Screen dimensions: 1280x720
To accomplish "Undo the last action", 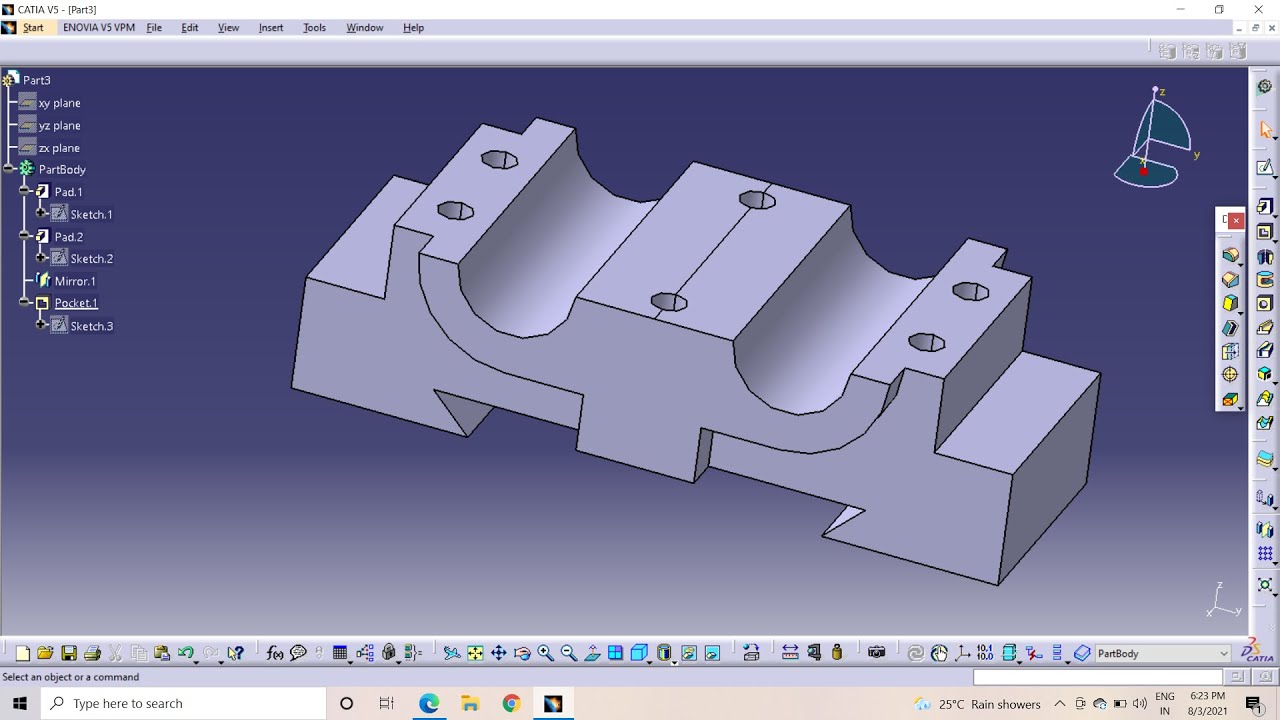I will click(185, 653).
